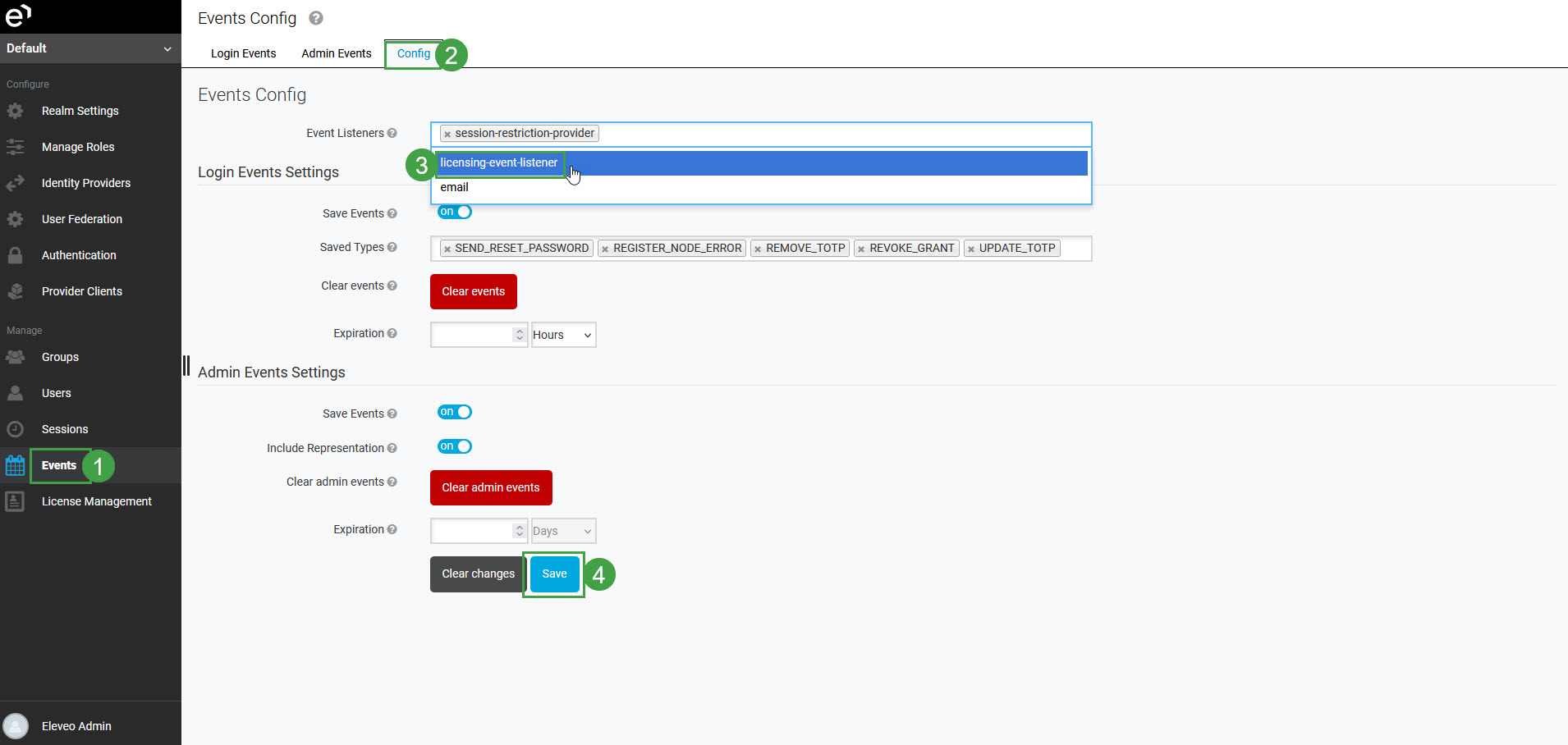Image resolution: width=1568 pixels, height=745 pixels.
Task: Expand the Default realm selector
Action: 90,48
